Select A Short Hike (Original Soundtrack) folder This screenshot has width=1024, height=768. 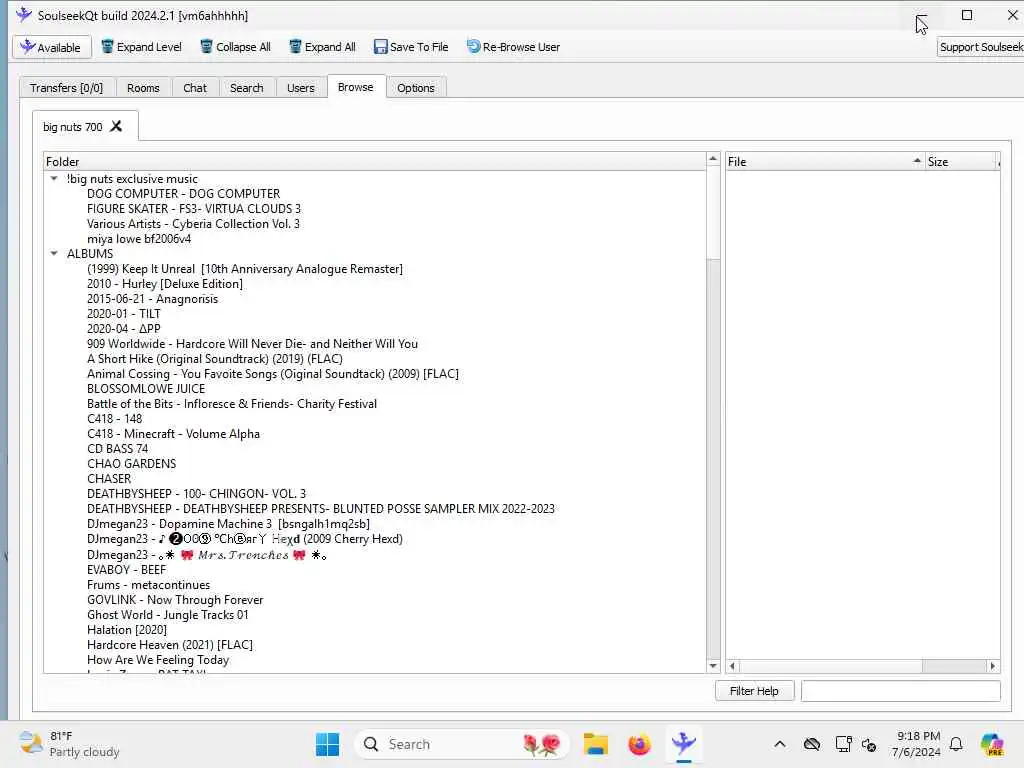pyautogui.click(x=215, y=359)
